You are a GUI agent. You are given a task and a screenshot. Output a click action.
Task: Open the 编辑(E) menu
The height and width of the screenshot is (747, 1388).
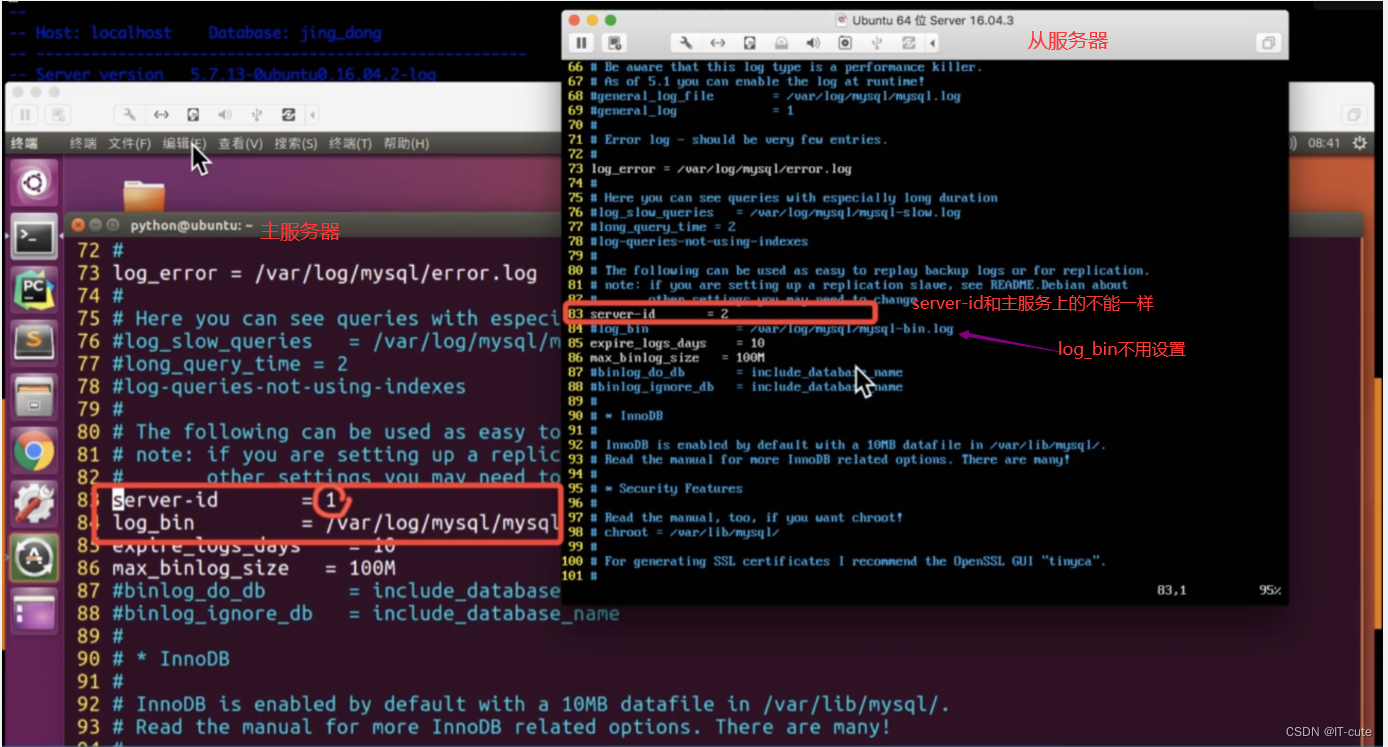[x=184, y=144]
